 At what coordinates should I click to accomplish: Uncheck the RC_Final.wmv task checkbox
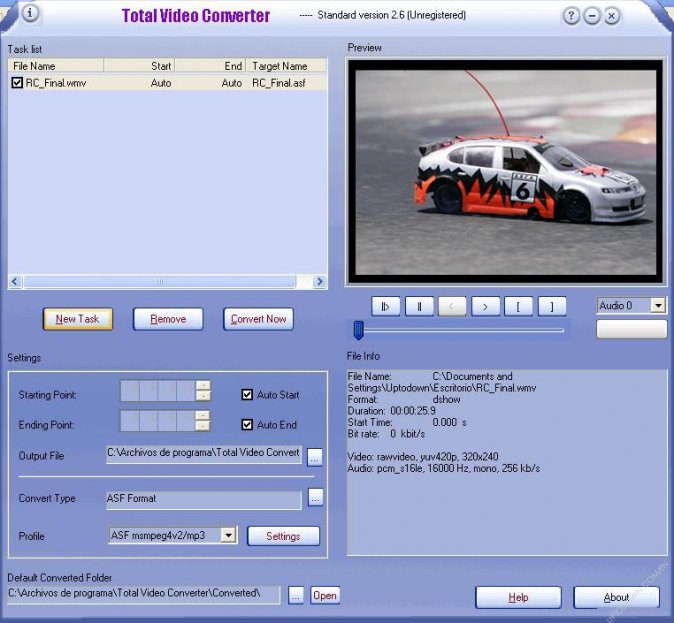(17, 83)
